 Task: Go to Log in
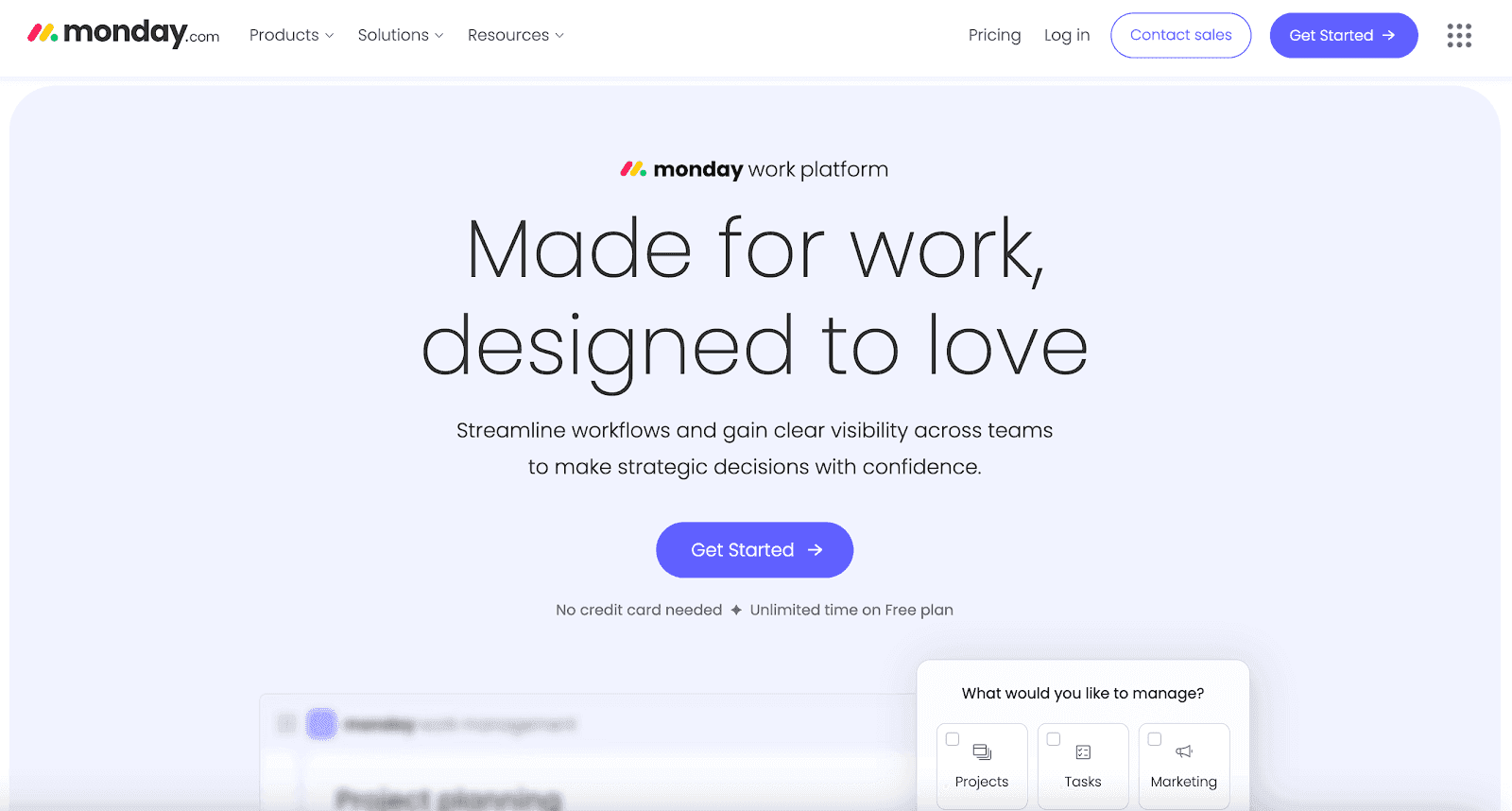(x=1067, y=35)
